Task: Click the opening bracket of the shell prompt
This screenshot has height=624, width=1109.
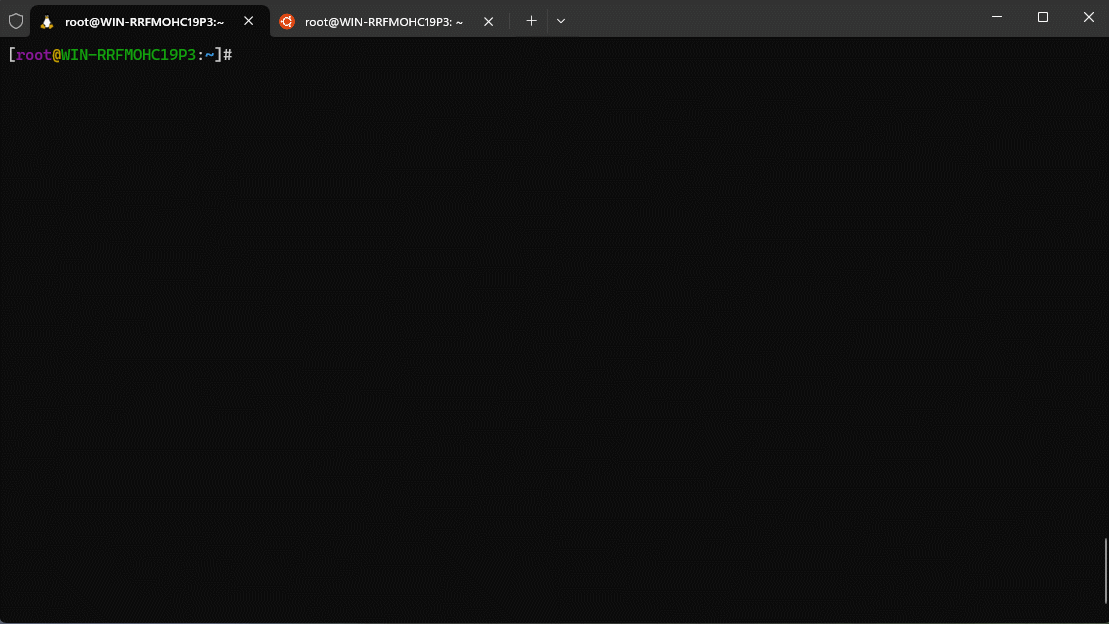Action: (11, 55)
